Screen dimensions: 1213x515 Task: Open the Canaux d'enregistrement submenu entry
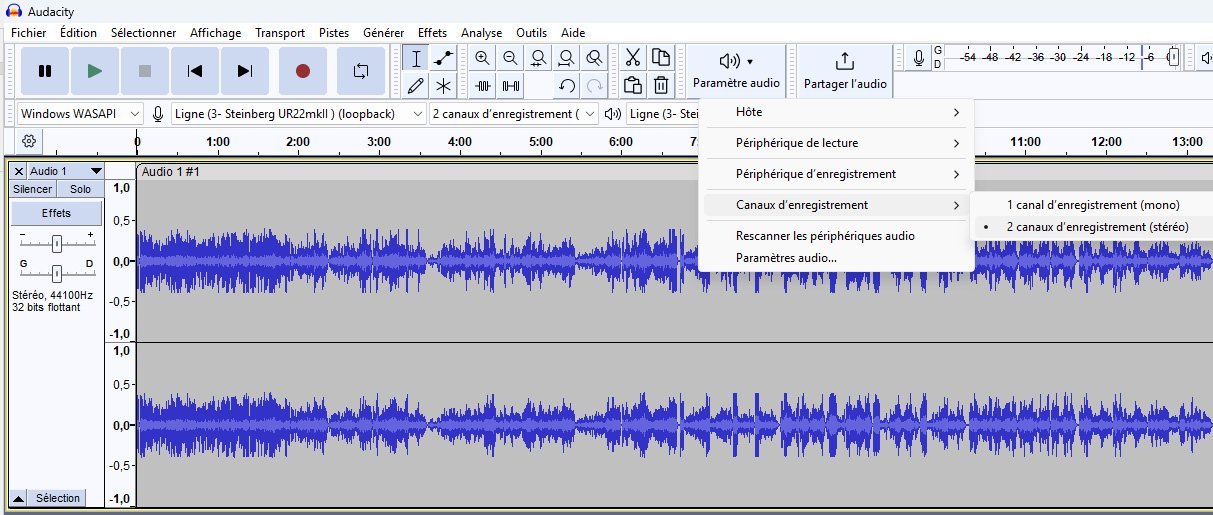pos(836,205)
